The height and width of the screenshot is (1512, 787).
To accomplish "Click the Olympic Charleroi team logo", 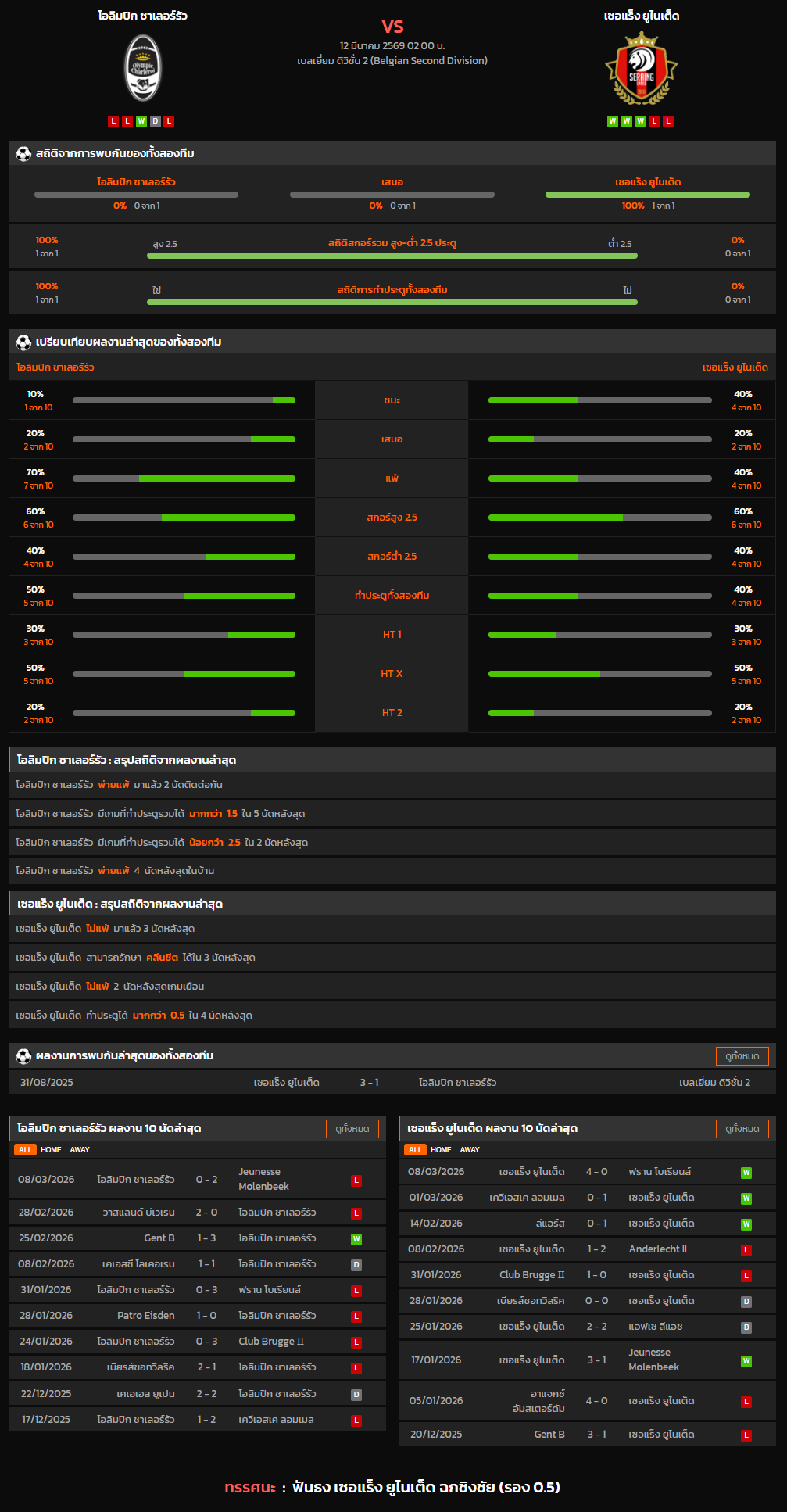I will [143, 68].
